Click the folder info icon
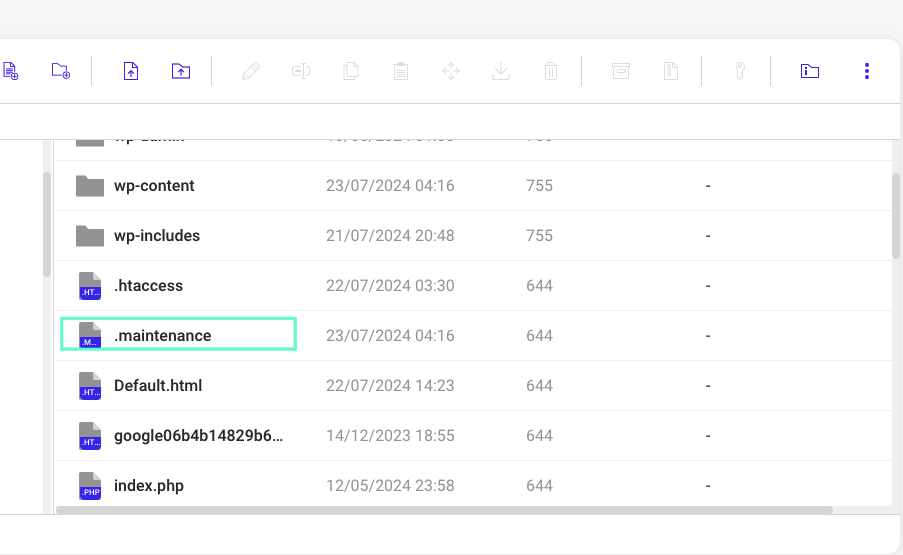The height and width of the screenshot is (555, 903). click(810, 71)
